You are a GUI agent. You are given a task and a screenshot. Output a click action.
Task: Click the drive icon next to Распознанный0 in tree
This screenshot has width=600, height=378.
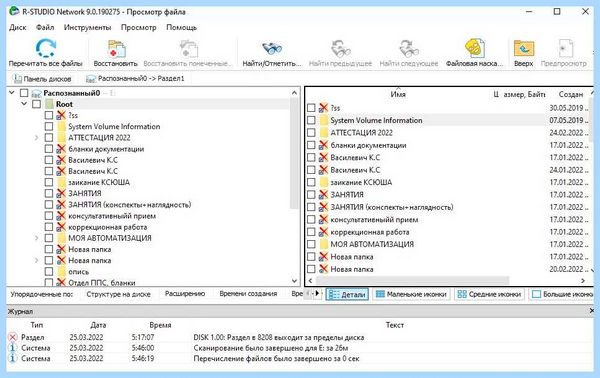(x=37, y=93)
